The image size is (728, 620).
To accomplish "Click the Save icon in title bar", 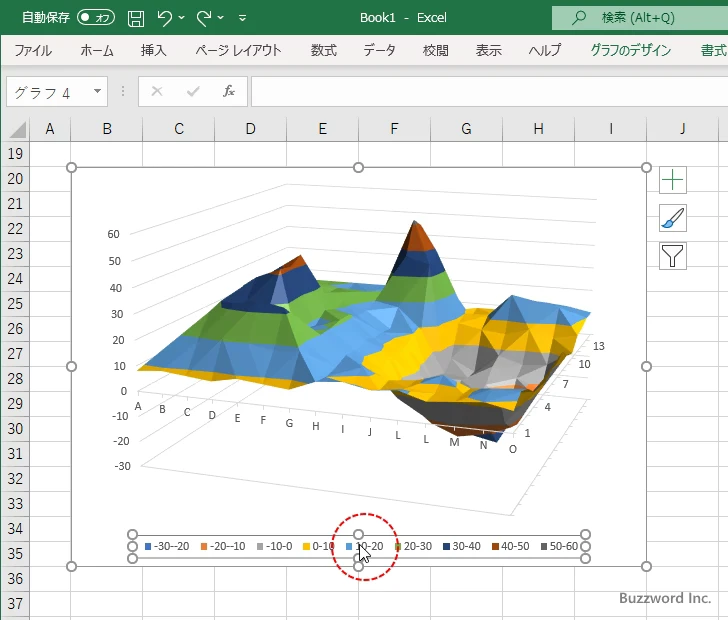I will click(x=136, y=18).
